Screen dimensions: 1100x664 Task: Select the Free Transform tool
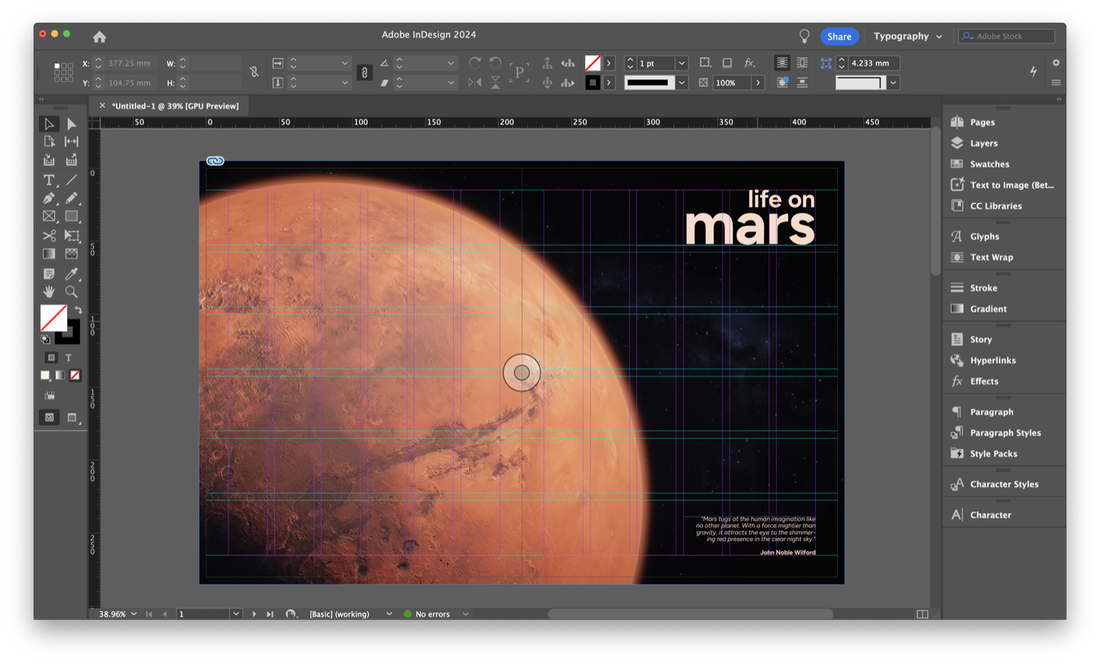click(x=72, y=236)
